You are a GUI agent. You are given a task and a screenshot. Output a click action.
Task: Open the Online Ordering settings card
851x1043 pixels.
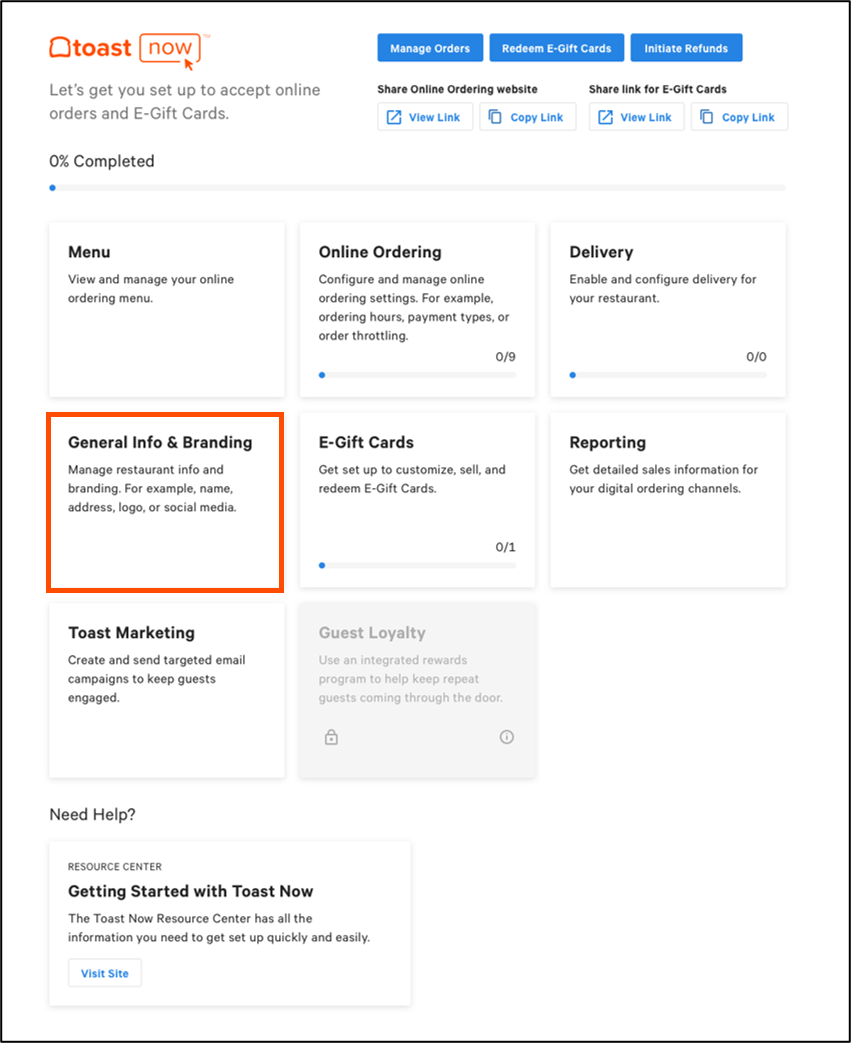point(417,309)
